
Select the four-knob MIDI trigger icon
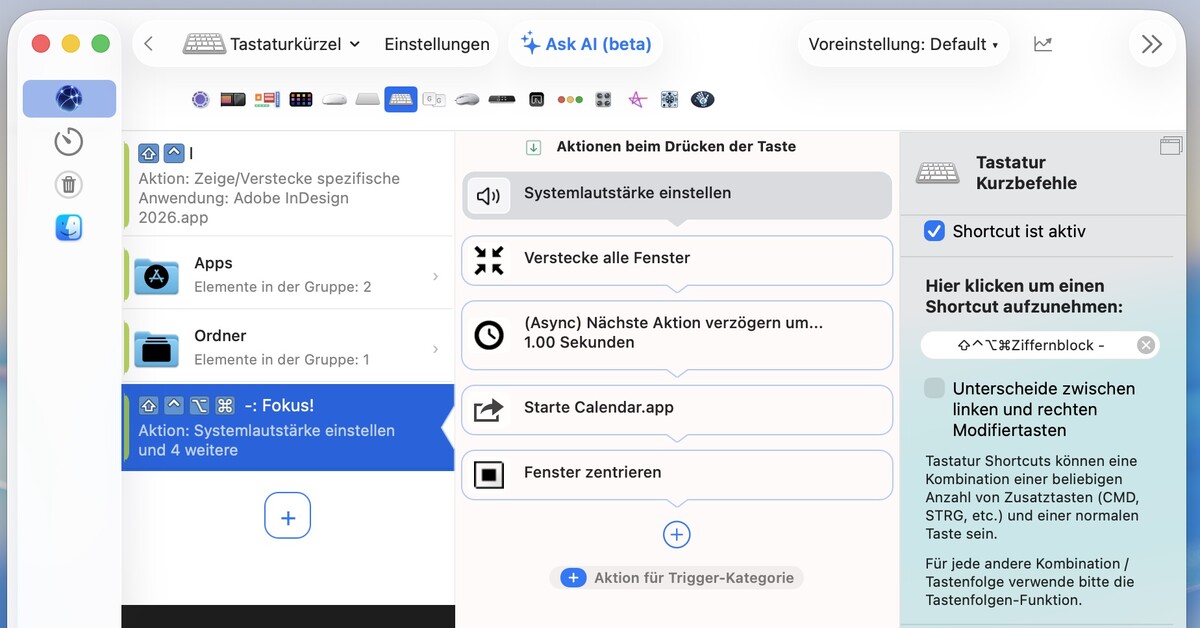pos(603,99)
